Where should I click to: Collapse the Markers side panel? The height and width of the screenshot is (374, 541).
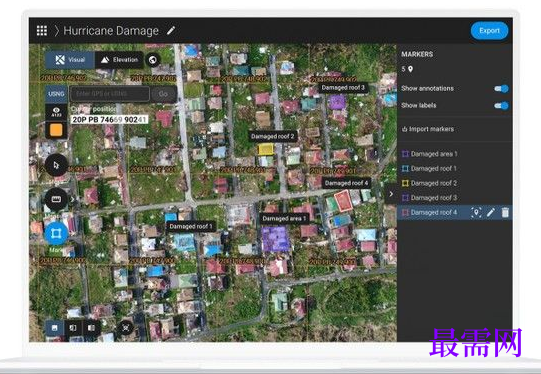391,194
